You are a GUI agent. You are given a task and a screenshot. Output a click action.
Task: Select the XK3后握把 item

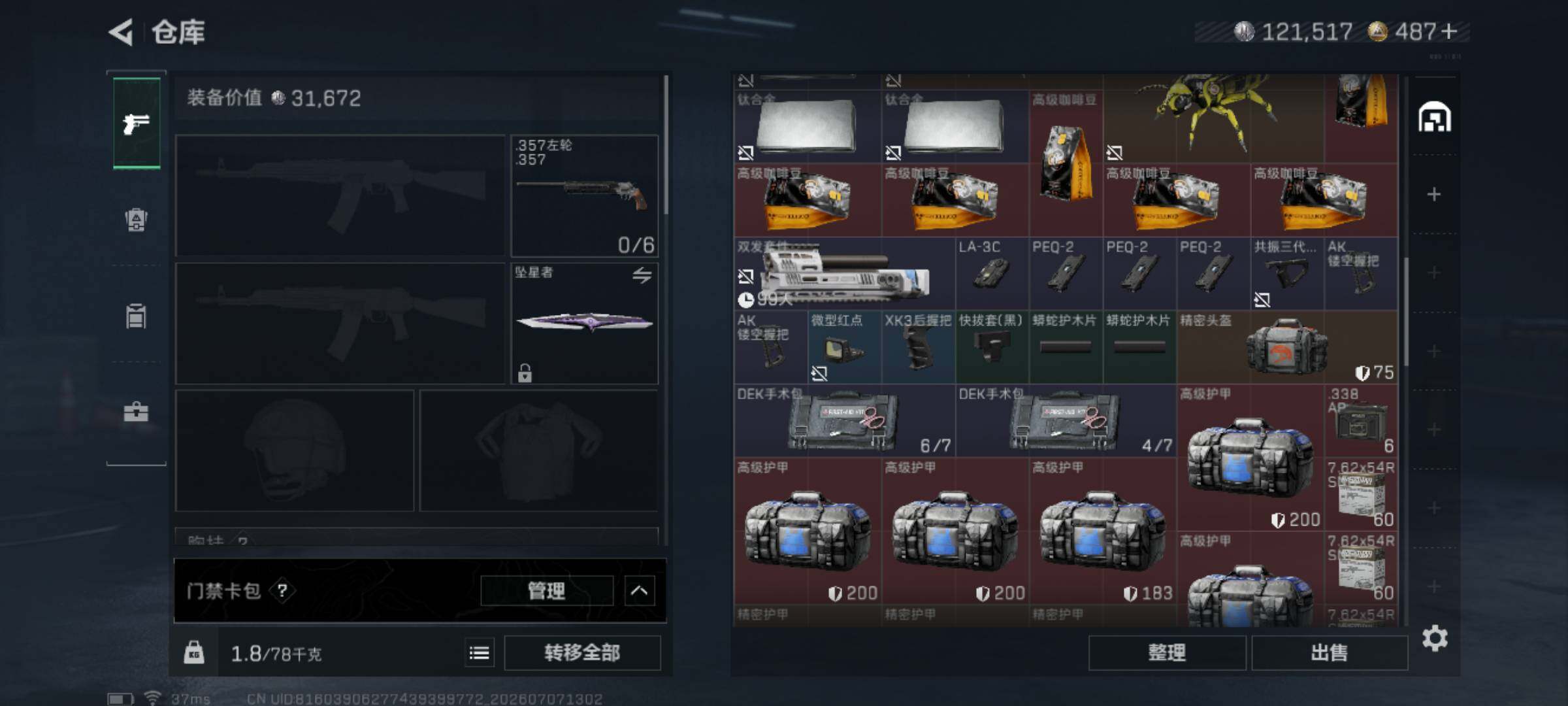(x=919, y=347)
